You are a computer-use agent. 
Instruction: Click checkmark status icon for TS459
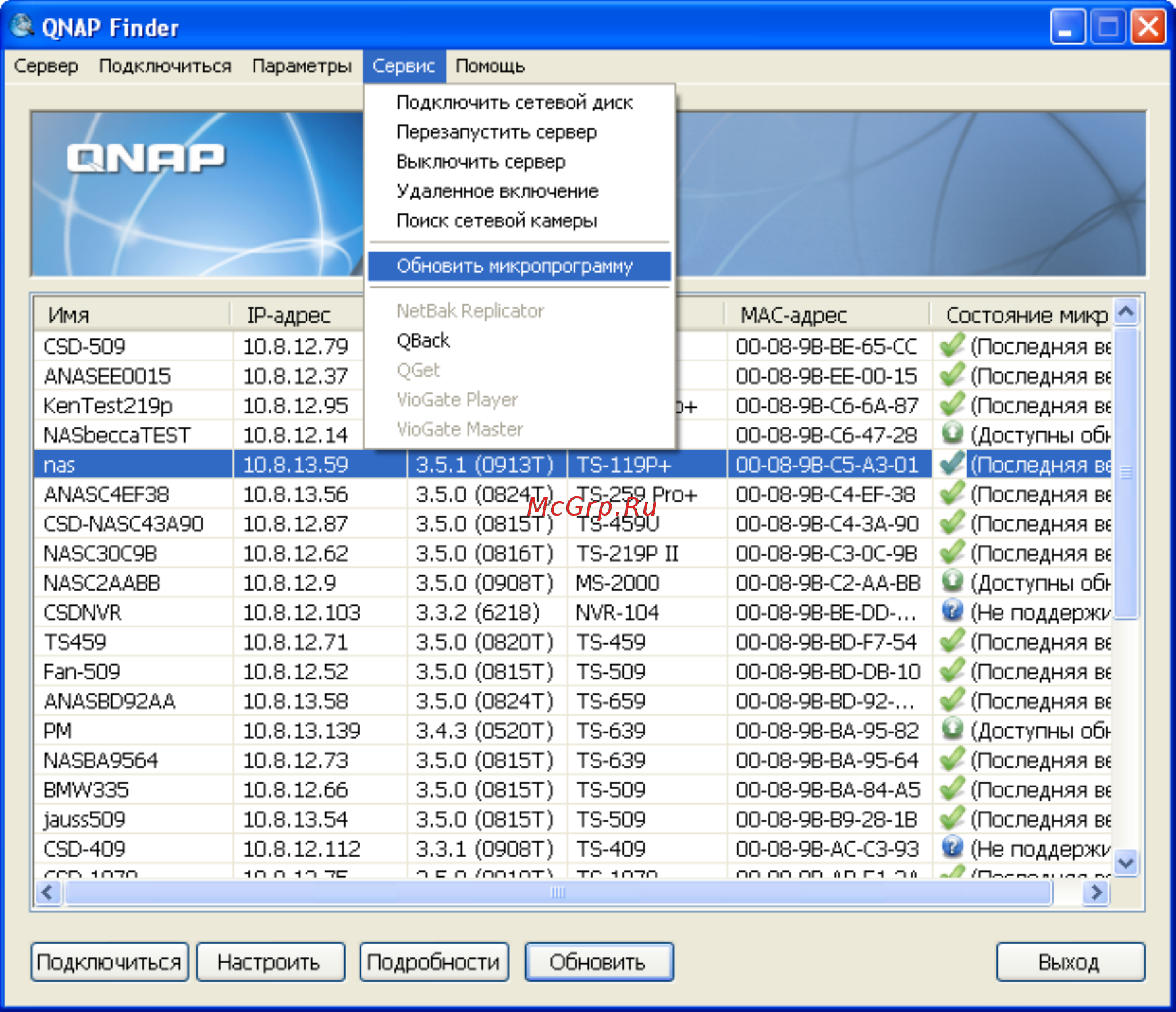tap(952, 641)
